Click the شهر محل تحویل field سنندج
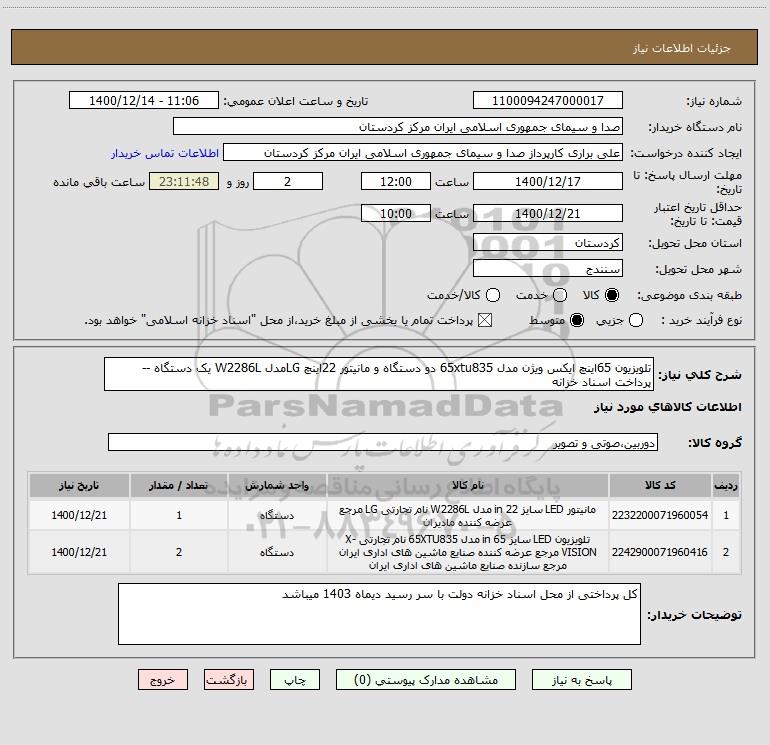The image size is (770, 745). coord(548,269)
